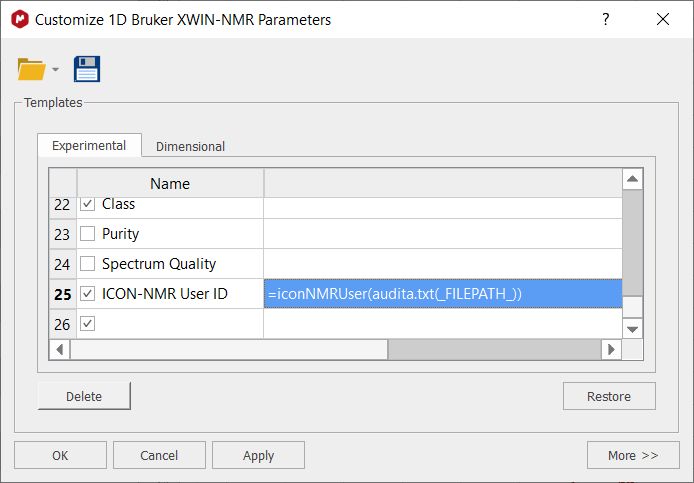The width and height of the screenshot is (694, 483).
Task: Confirm with the OK button
Action: [x=60, y=455]
